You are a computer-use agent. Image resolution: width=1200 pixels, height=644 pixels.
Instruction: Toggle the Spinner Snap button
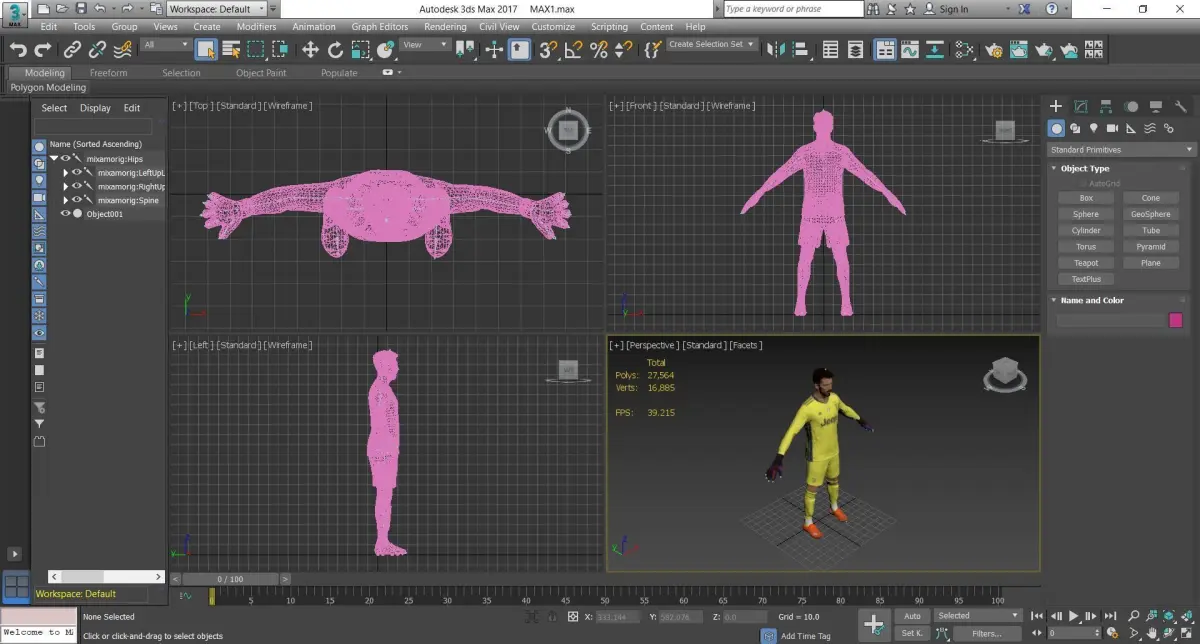pyautogui.click(x=621, y=49)
